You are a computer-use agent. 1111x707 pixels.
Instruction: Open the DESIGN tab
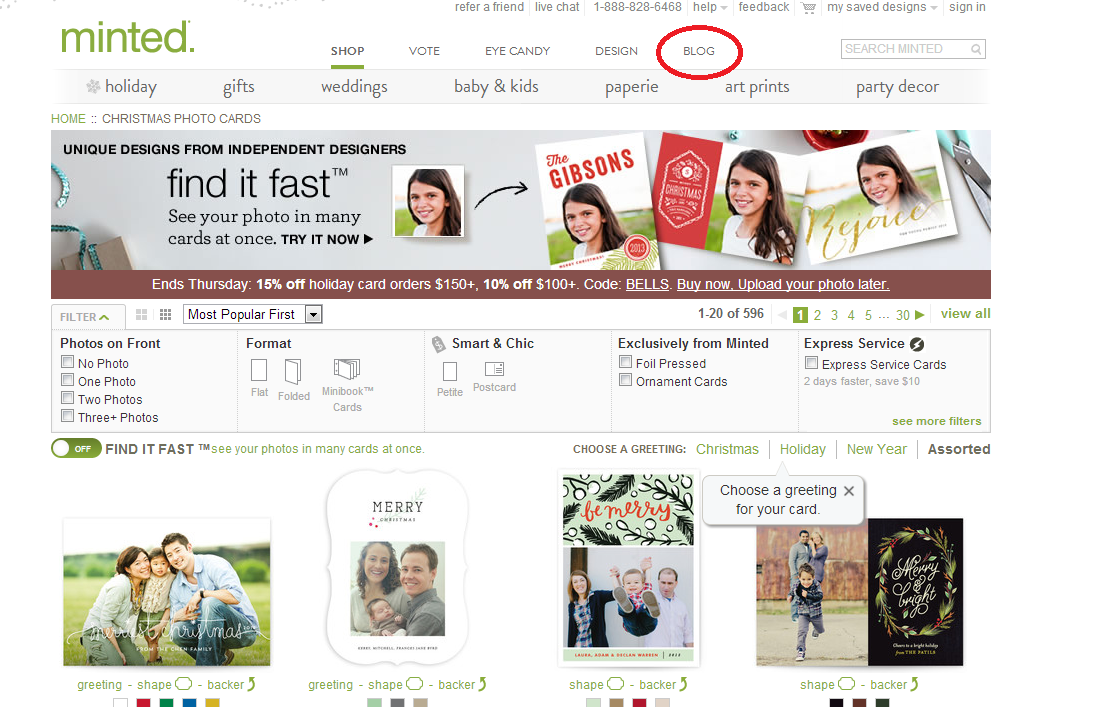(616, 51)
